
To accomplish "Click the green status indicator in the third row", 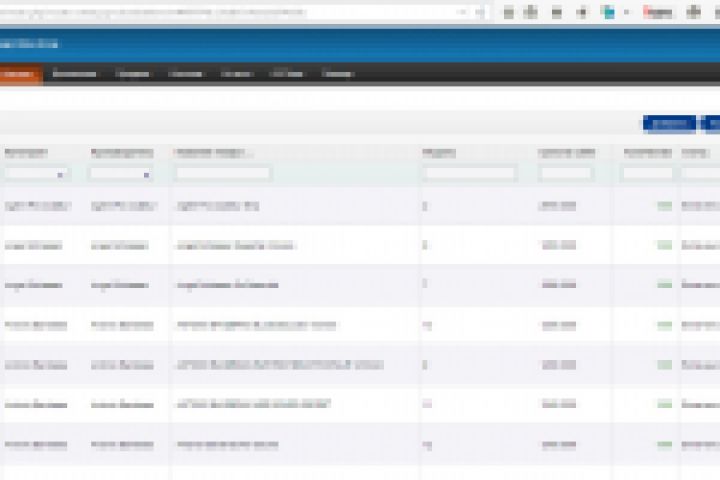I will tap(664, 284).
